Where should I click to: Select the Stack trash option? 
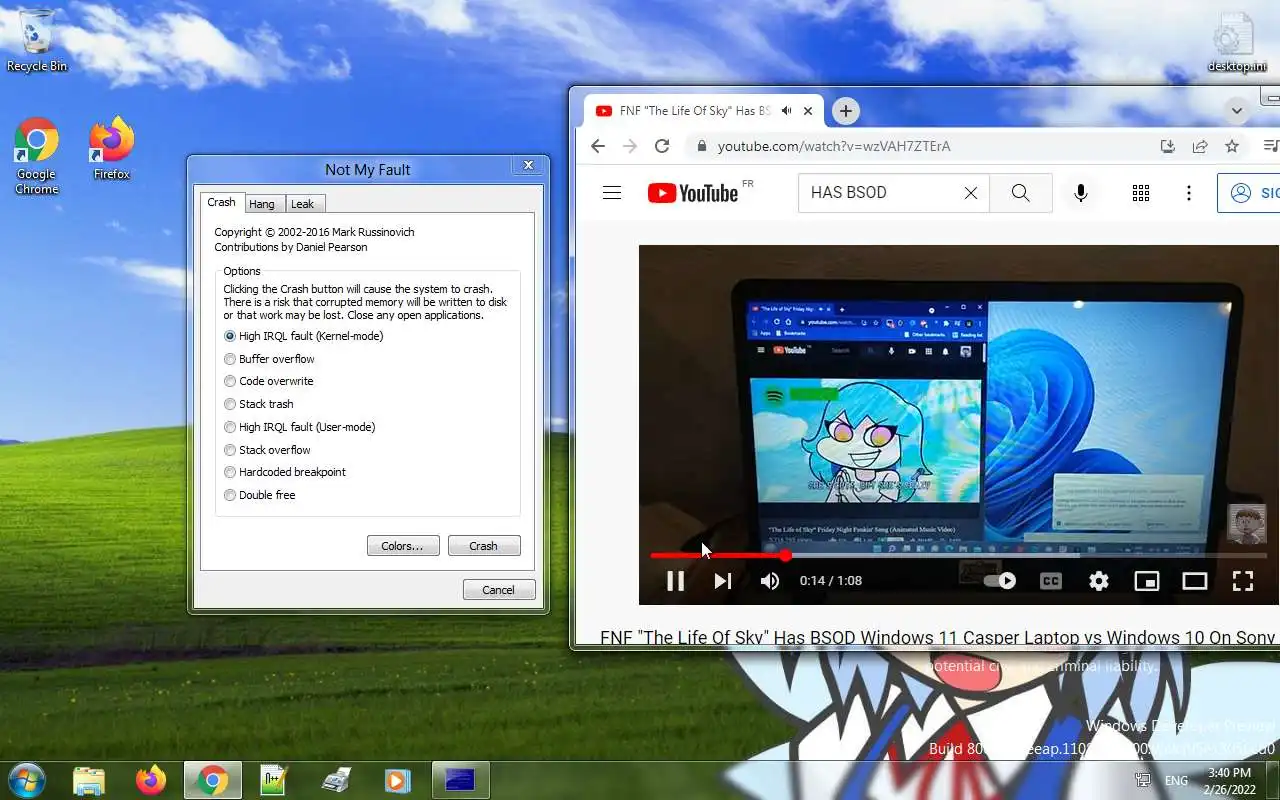pos(259,404)
